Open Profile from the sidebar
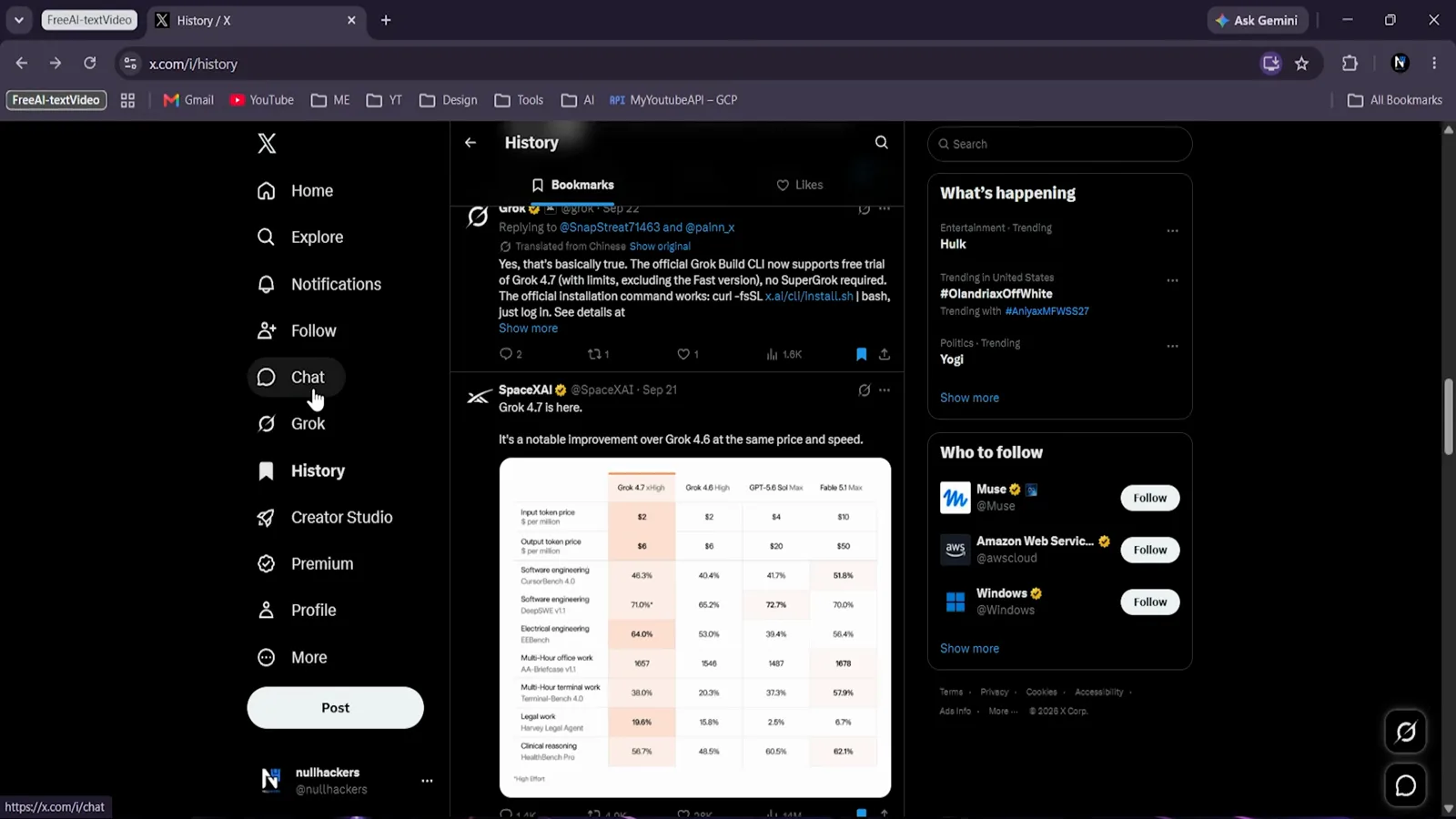 297,611
